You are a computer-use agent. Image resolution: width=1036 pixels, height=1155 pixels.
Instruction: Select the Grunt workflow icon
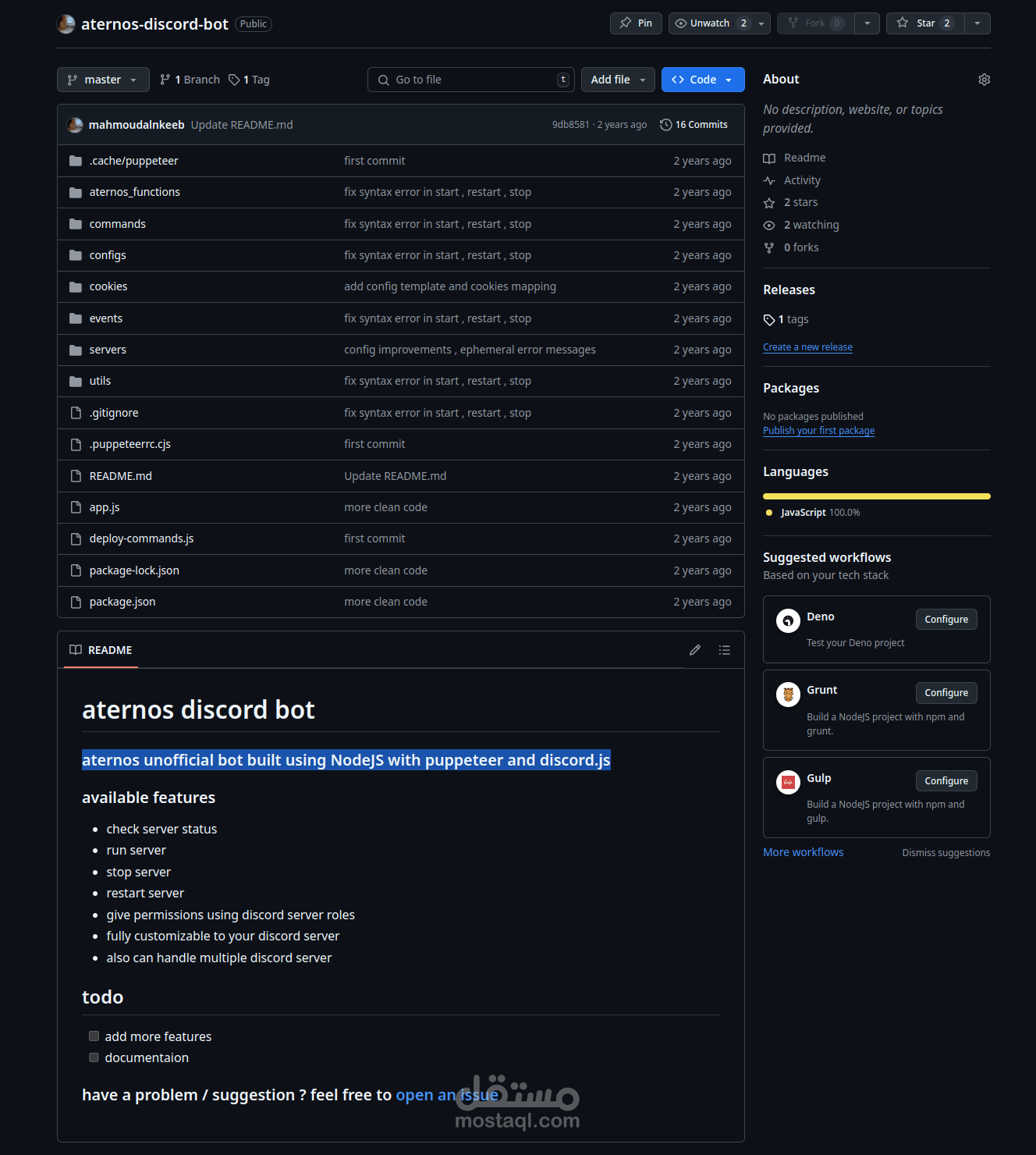click(x=787, y=694)
